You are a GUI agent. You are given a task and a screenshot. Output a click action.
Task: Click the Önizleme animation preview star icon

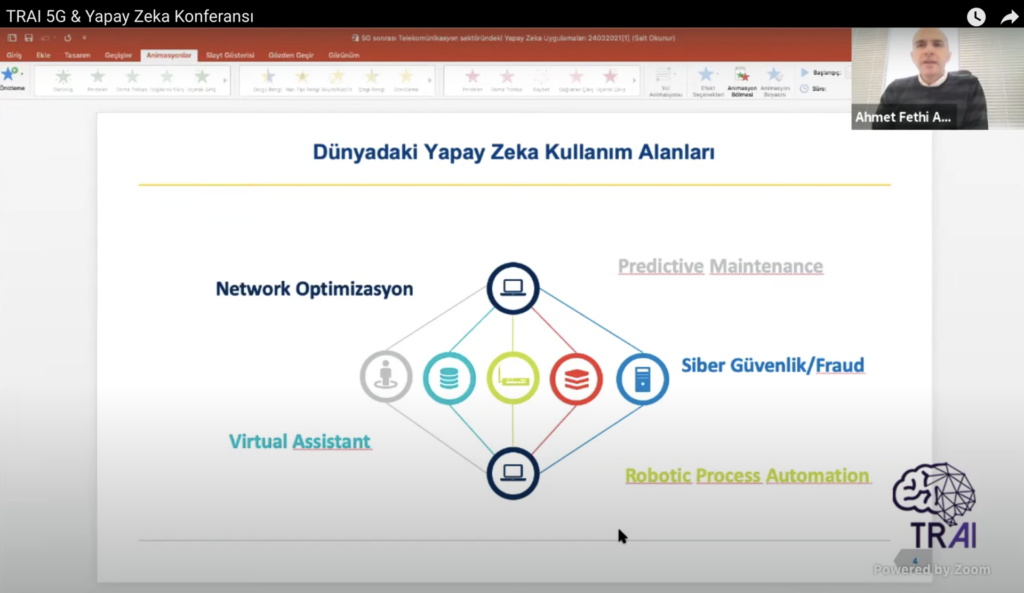[10, 75]
